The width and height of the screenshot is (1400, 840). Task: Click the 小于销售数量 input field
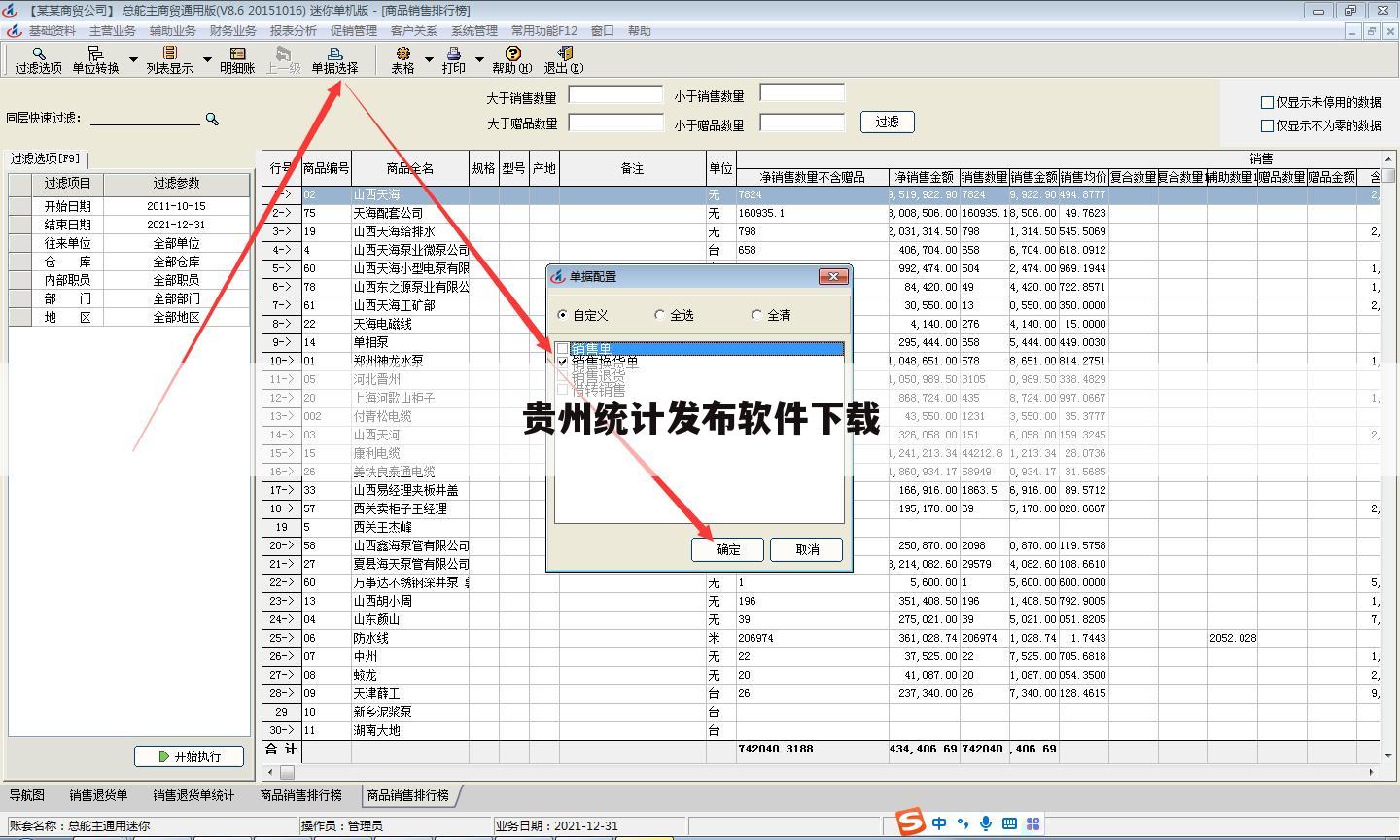pos(802,93)
